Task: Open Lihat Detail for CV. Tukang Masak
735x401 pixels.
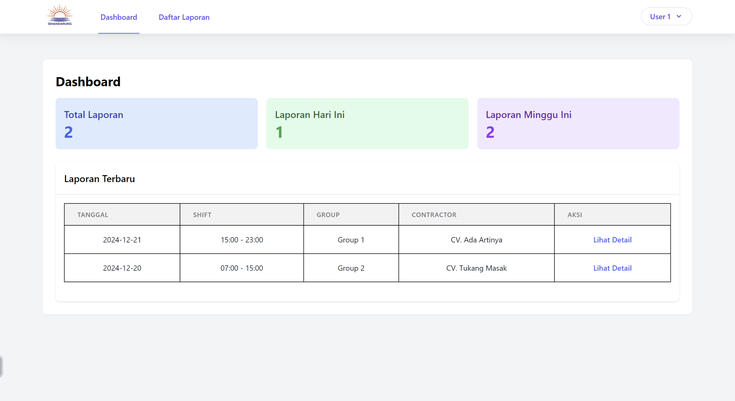Action: [612, 268]
